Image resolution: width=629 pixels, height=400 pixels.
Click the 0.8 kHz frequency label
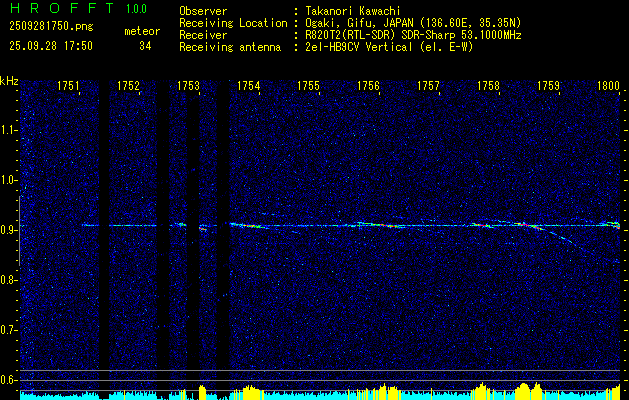tap(8, 280)
